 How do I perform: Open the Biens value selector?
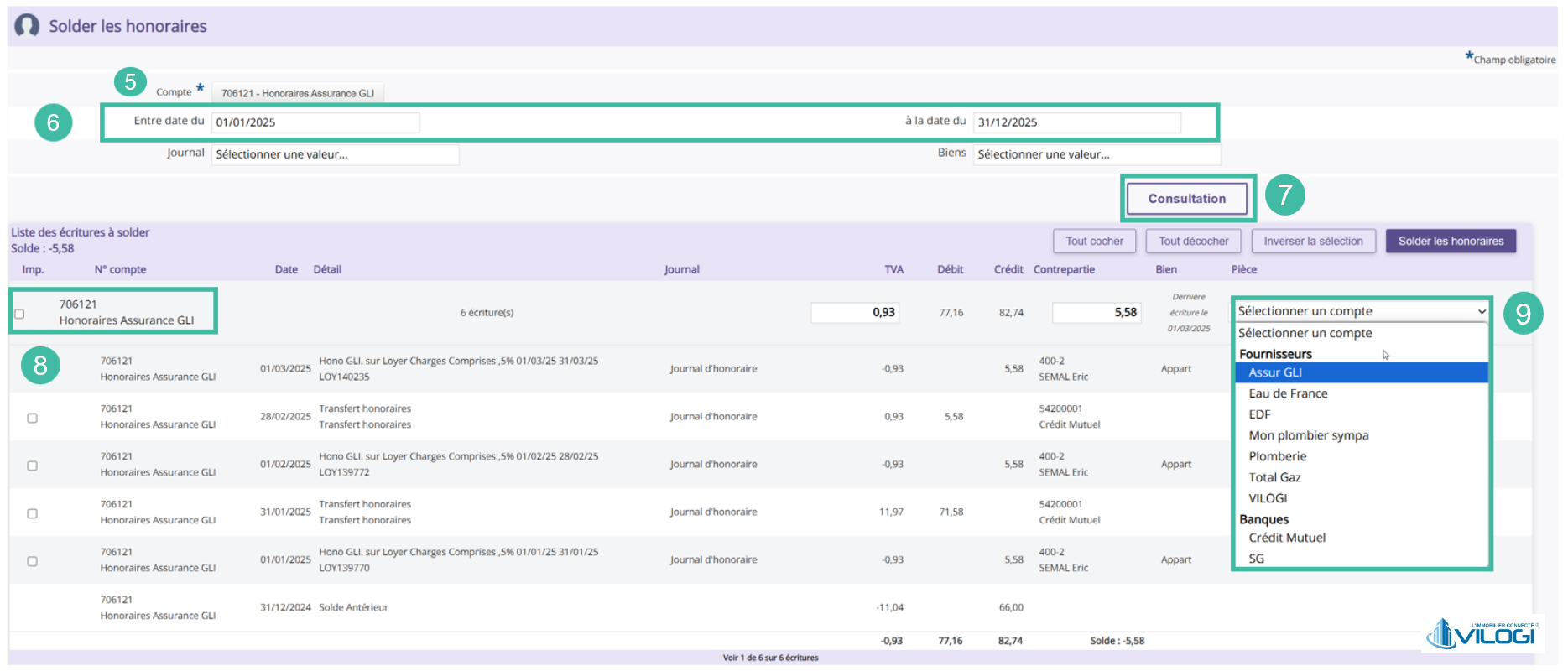(x=1097, y=154)
